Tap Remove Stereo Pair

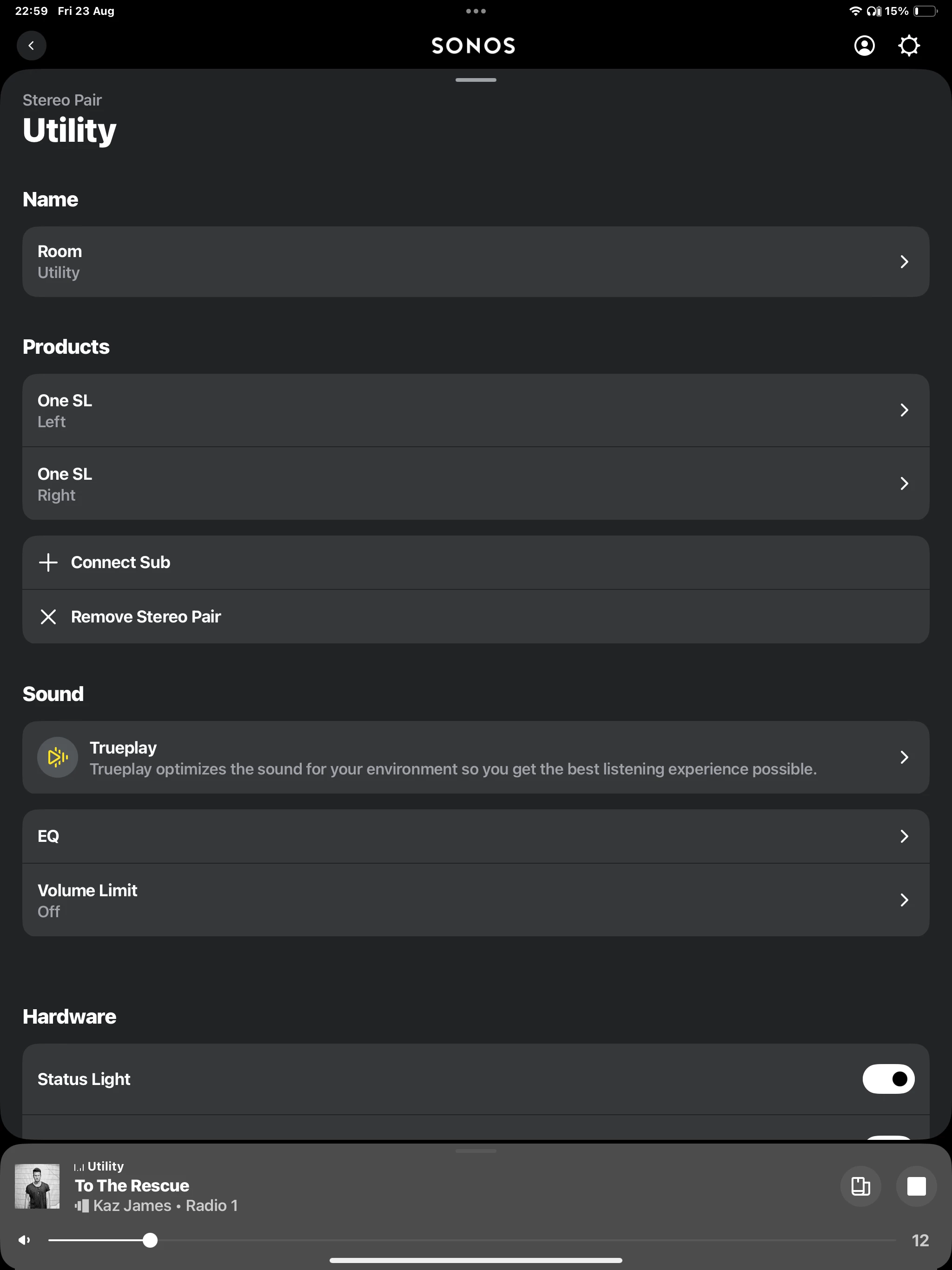click(x=146, y=616)
